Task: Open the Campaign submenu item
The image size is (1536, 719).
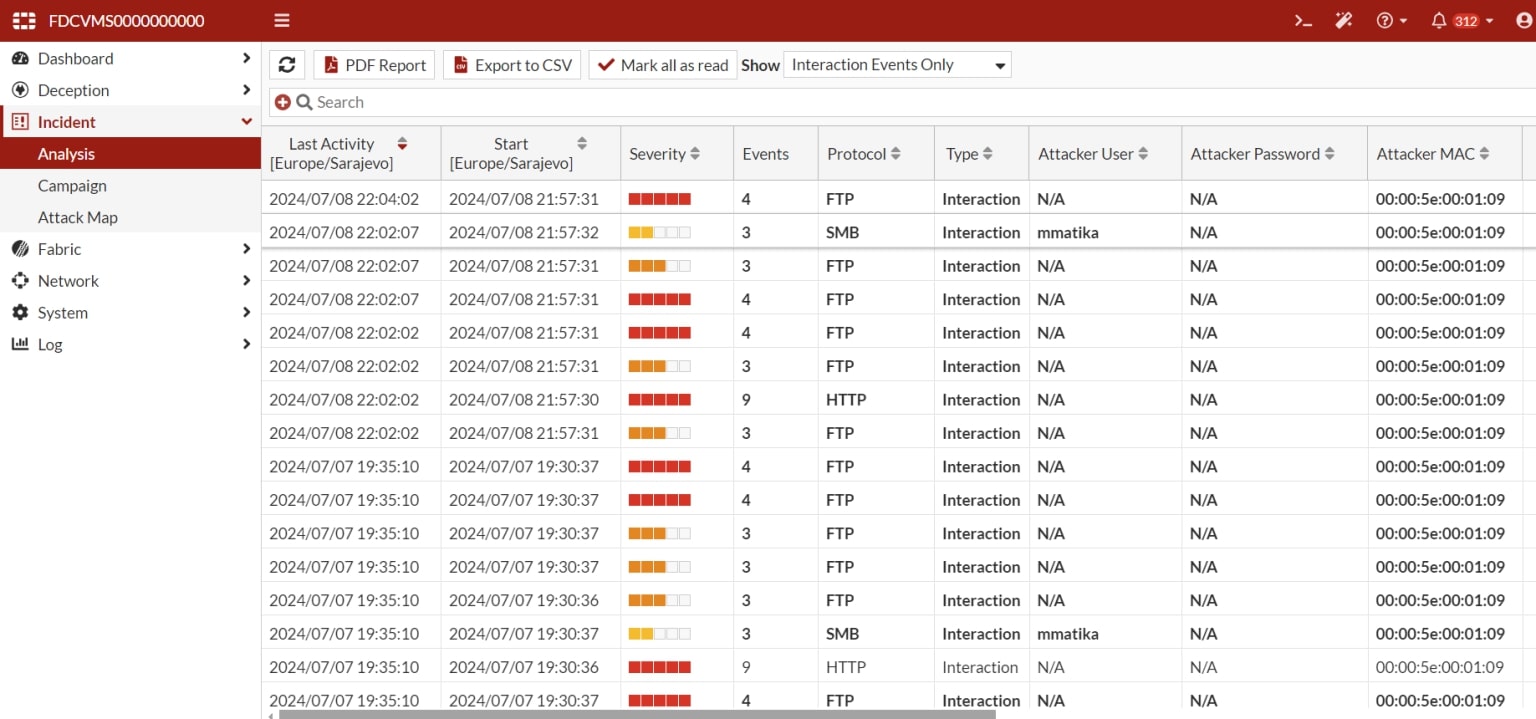Action: point(72,185)
